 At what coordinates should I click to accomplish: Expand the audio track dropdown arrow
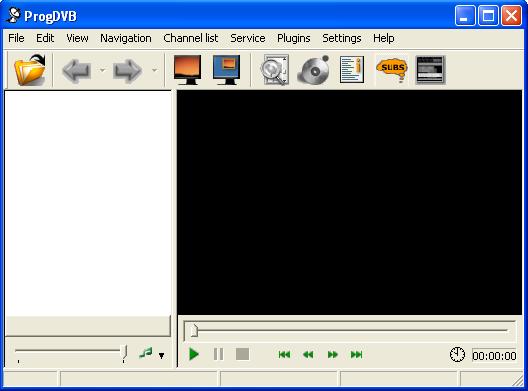click(x=162, y=356)
